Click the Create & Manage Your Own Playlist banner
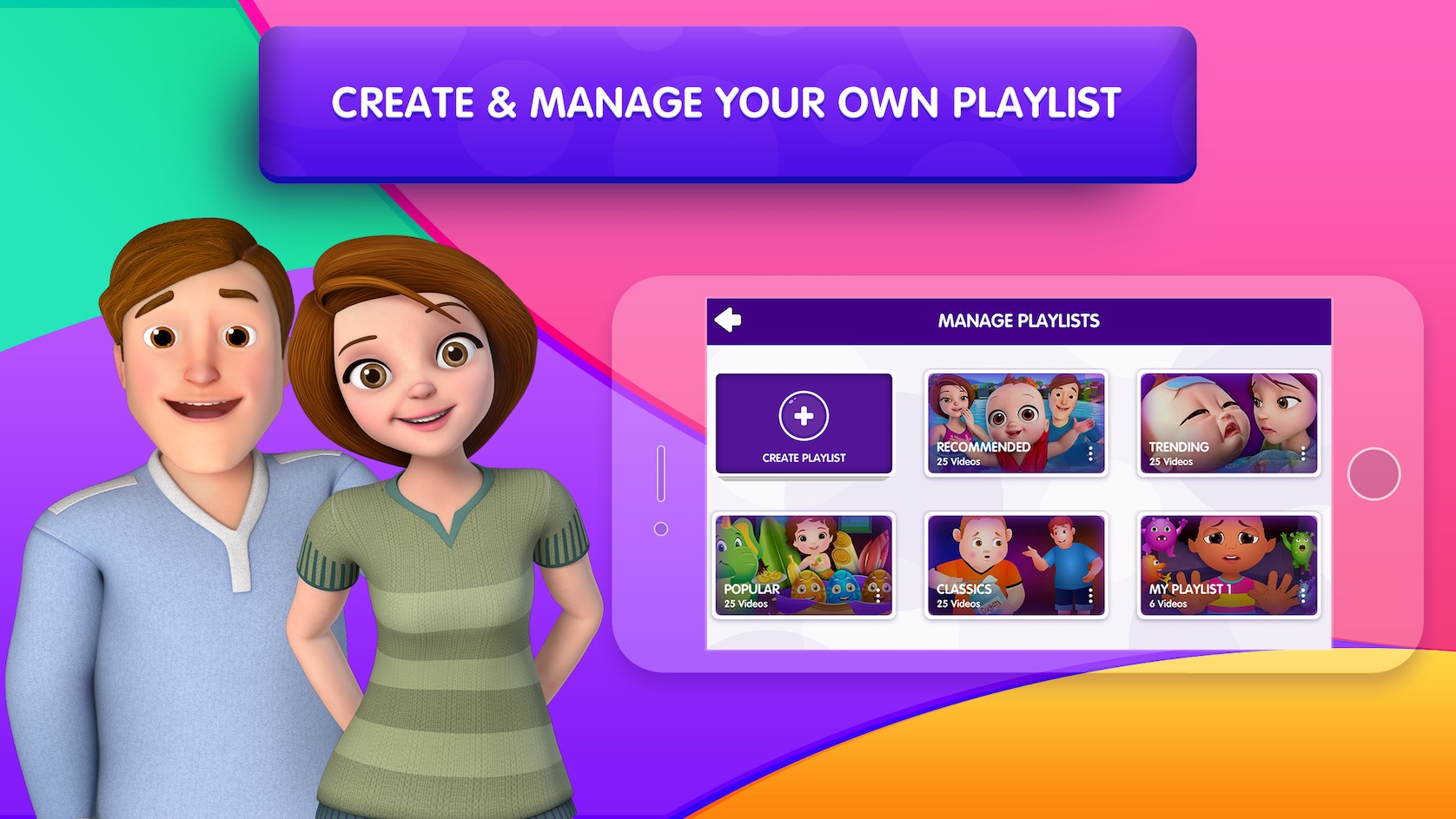This screenshot has width=1456, height=819. click(x=727, y=103)
